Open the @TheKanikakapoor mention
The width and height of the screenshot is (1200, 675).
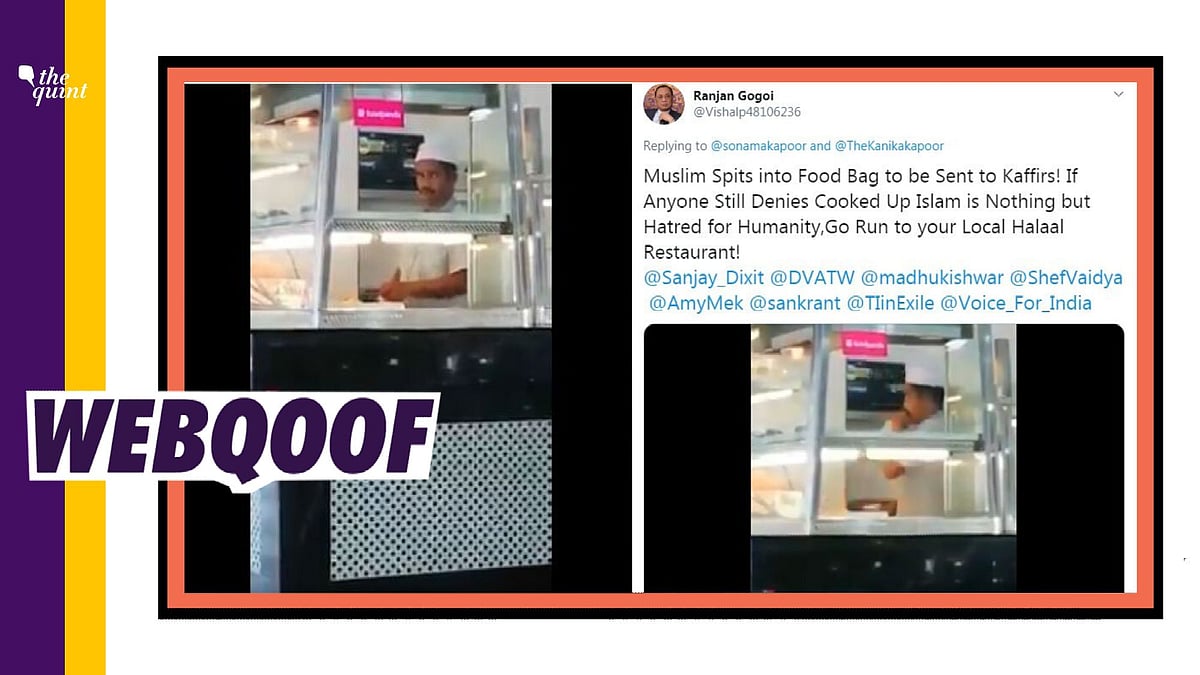point(889,146)
